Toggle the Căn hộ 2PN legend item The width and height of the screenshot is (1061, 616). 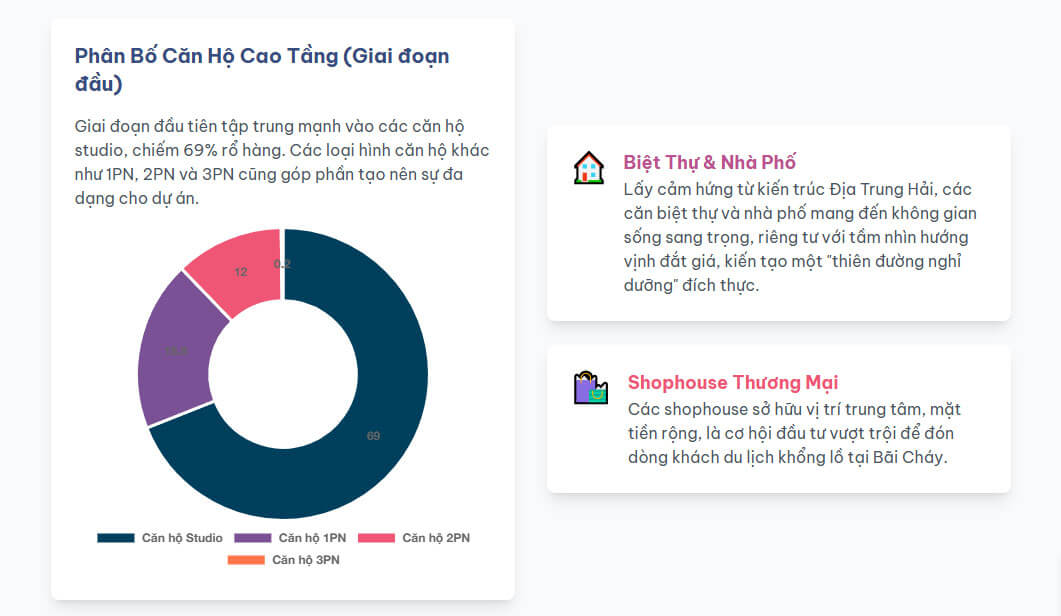click(x=414, y=538)
